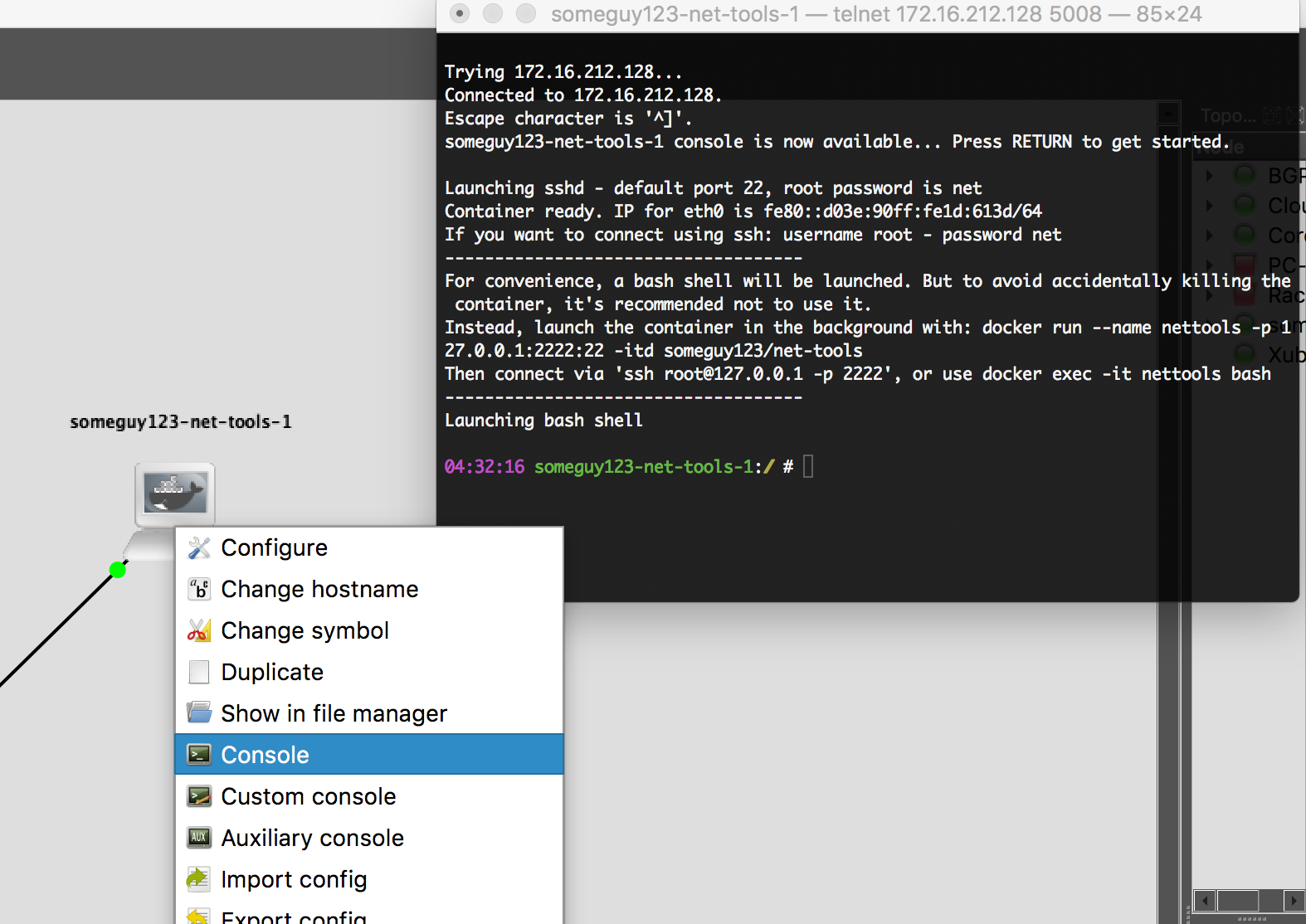Choose Import config menu entry
Screen dimensions: 1306x924
pos(369,879)
